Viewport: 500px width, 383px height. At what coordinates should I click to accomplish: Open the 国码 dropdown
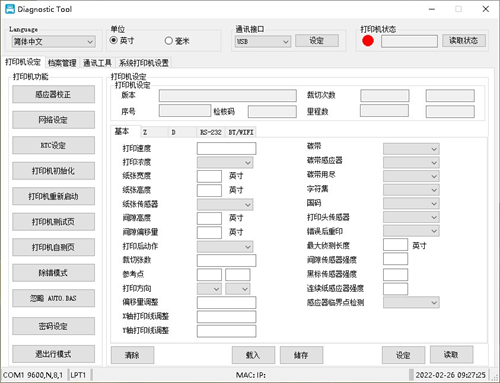click(411, 204)
